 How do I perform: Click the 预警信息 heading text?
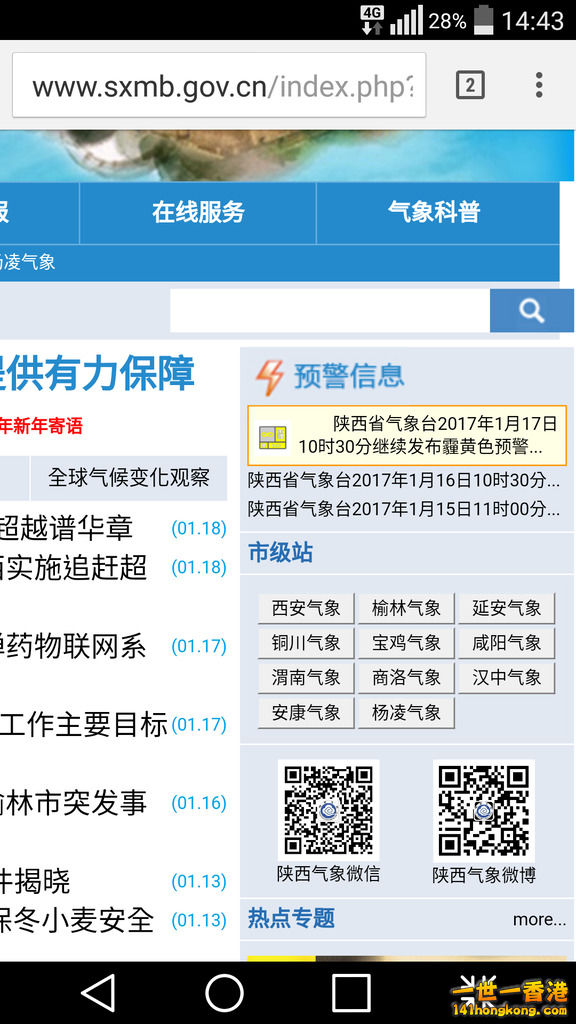(x=349, y=377)
